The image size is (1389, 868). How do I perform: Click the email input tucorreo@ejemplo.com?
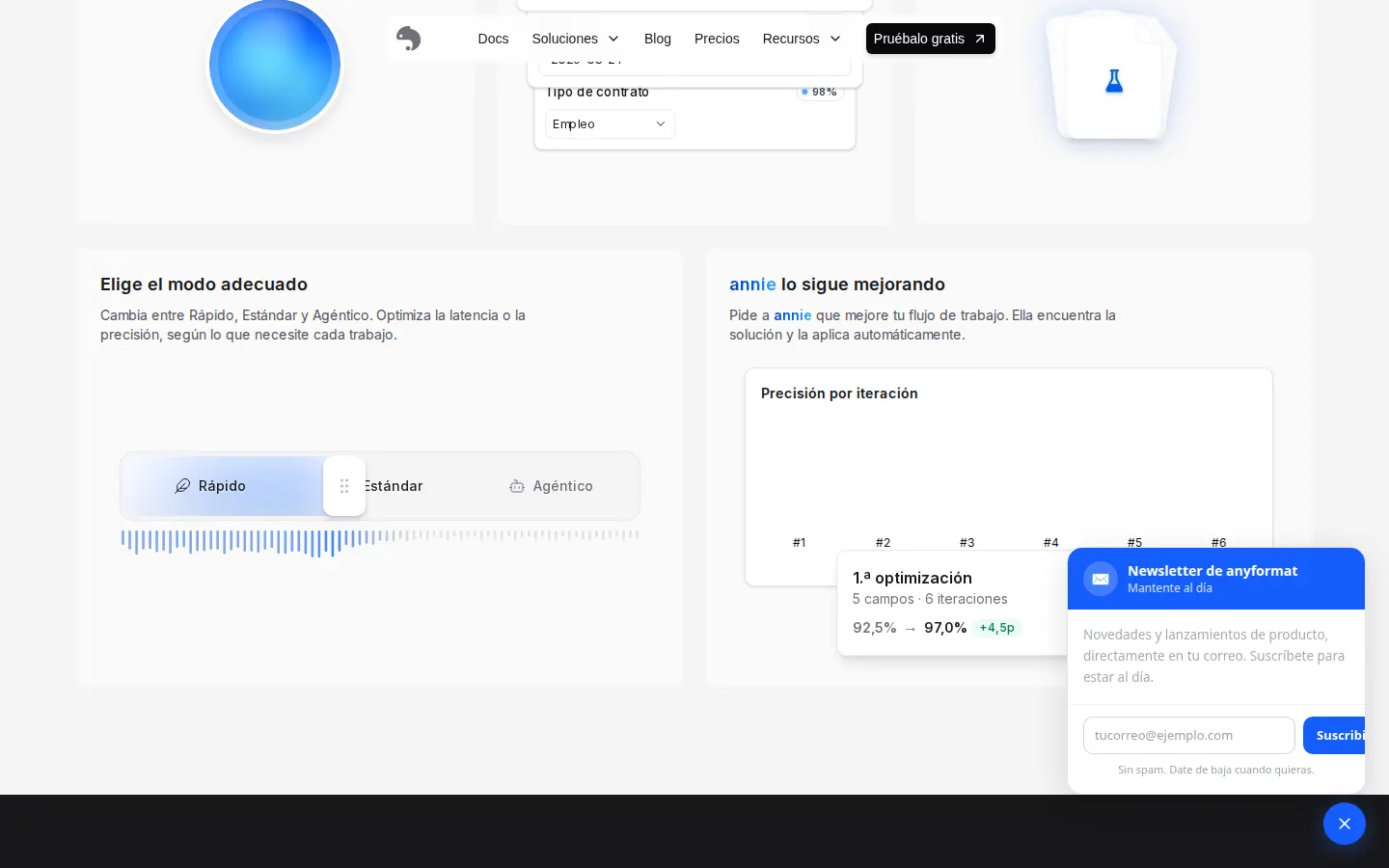(x=1189, y=735)
